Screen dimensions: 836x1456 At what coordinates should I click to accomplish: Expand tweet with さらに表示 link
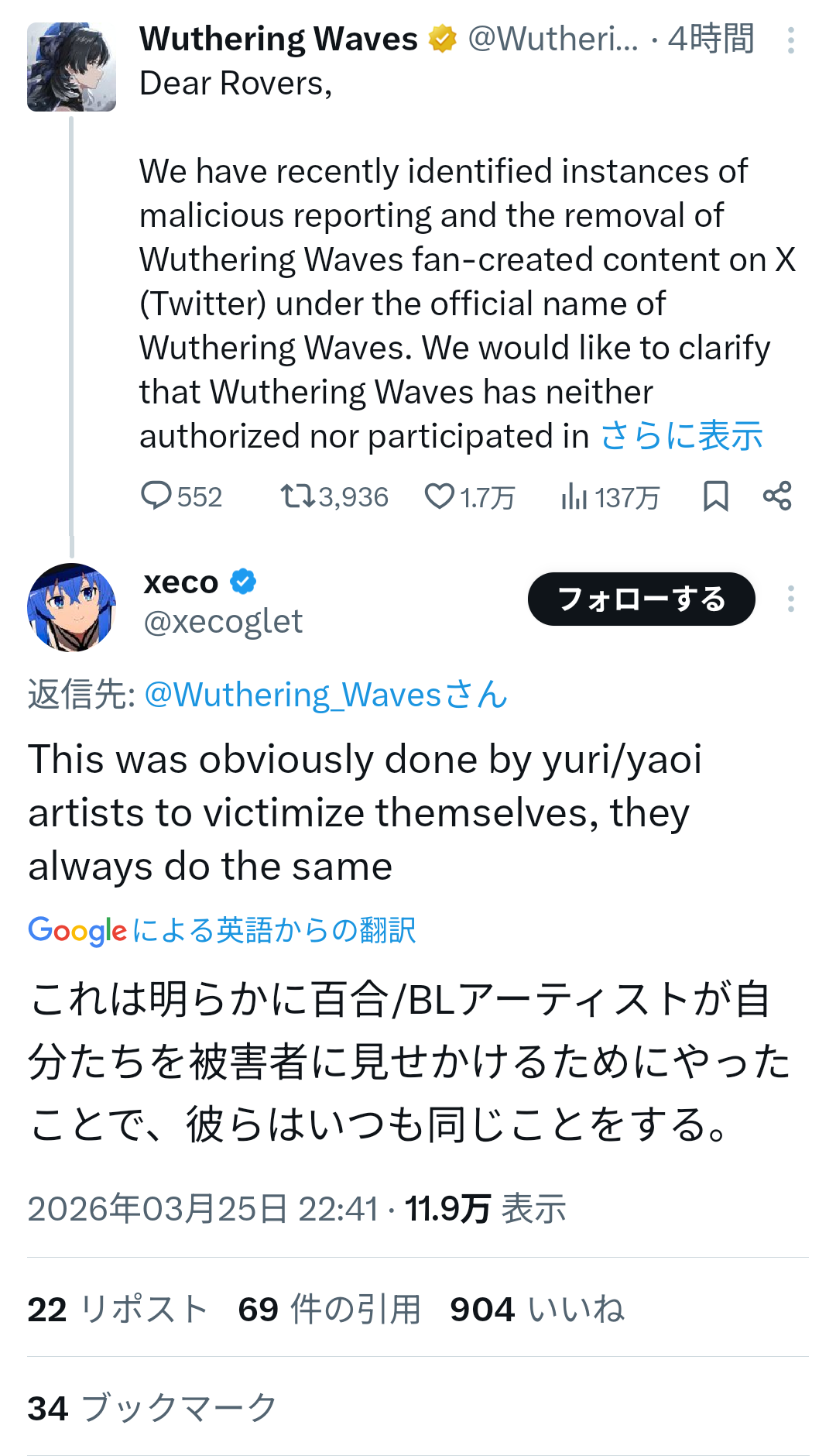(681, 436)
